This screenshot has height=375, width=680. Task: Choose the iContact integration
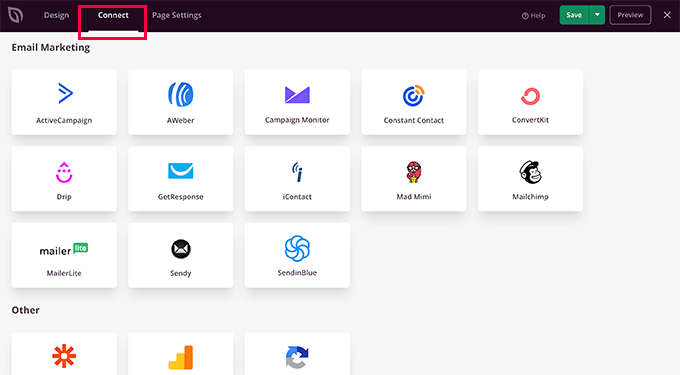point(297,179)
